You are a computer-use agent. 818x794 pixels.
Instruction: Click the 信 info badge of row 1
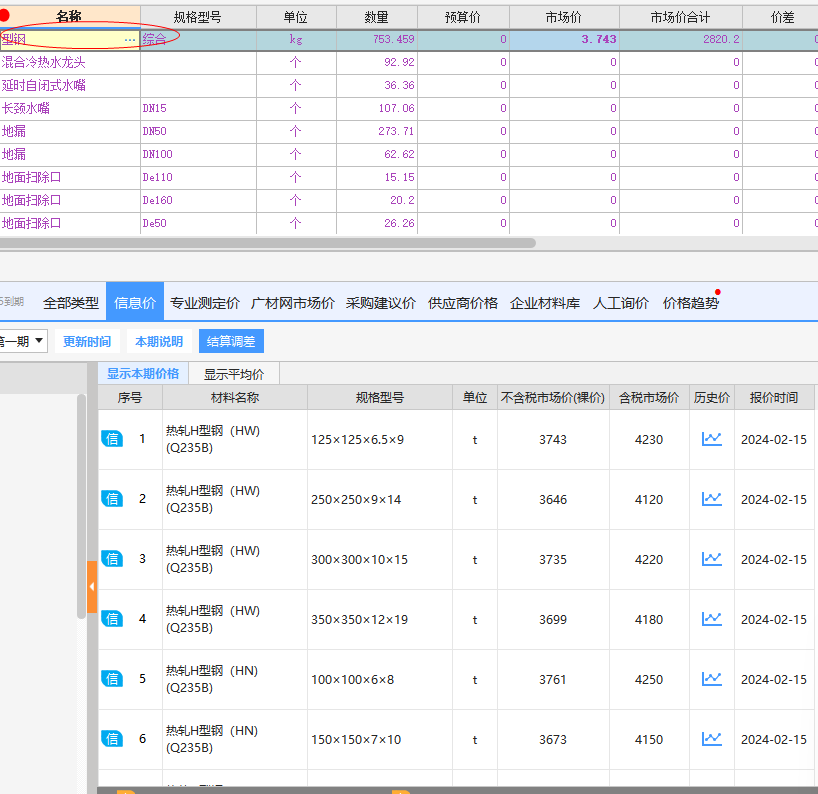click(x=112, y=439)
